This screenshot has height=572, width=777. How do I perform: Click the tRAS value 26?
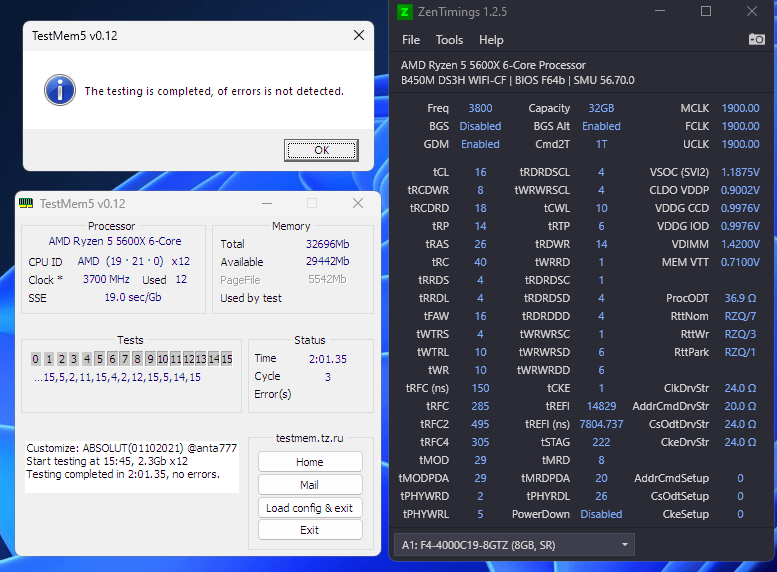click(x=480, y=244)
